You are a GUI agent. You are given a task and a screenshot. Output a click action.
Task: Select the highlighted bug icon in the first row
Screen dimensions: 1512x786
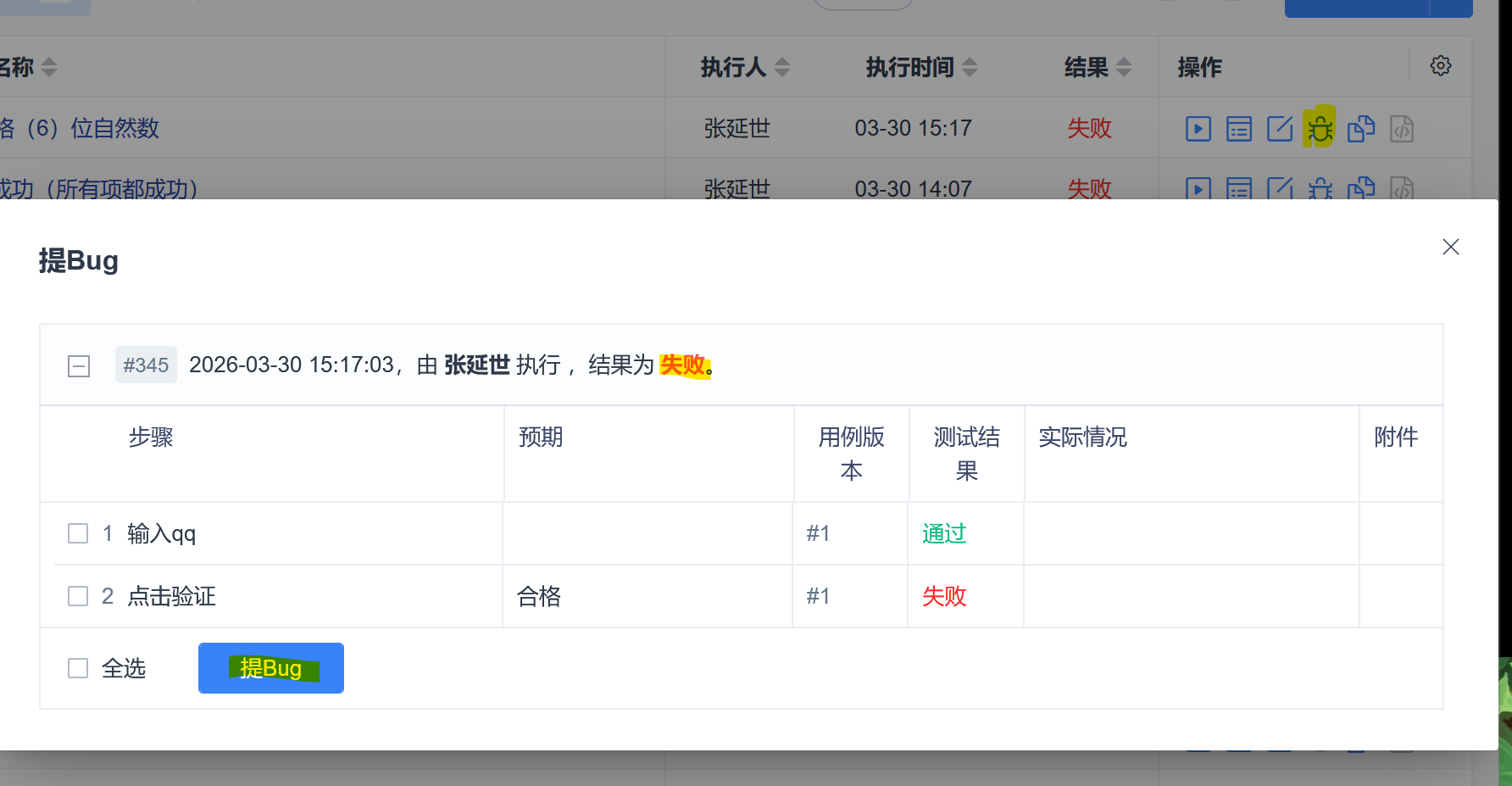pos(1320,128)
